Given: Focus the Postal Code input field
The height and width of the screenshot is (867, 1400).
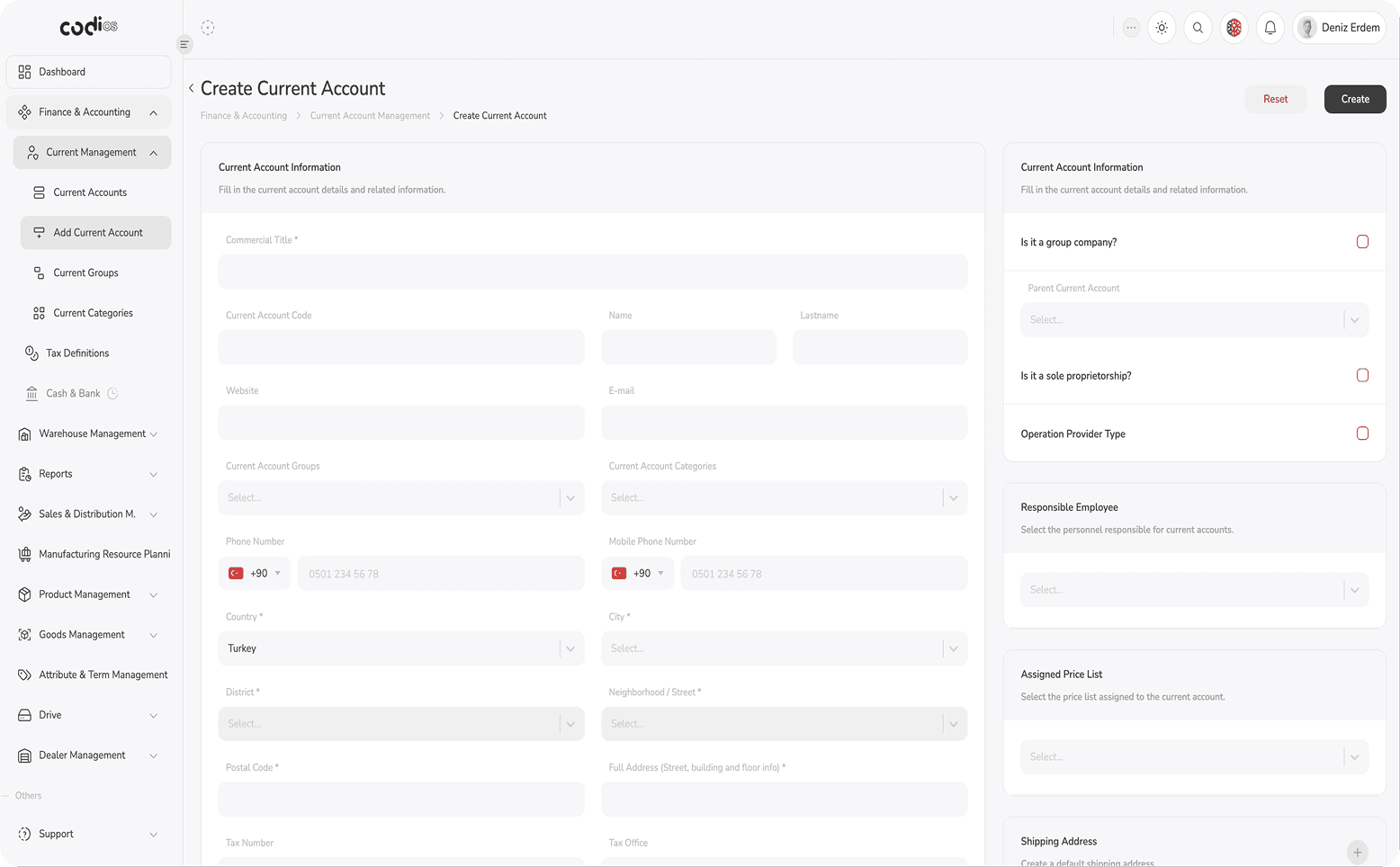Looking at the screenshot, I should click(x=401, y=800).
